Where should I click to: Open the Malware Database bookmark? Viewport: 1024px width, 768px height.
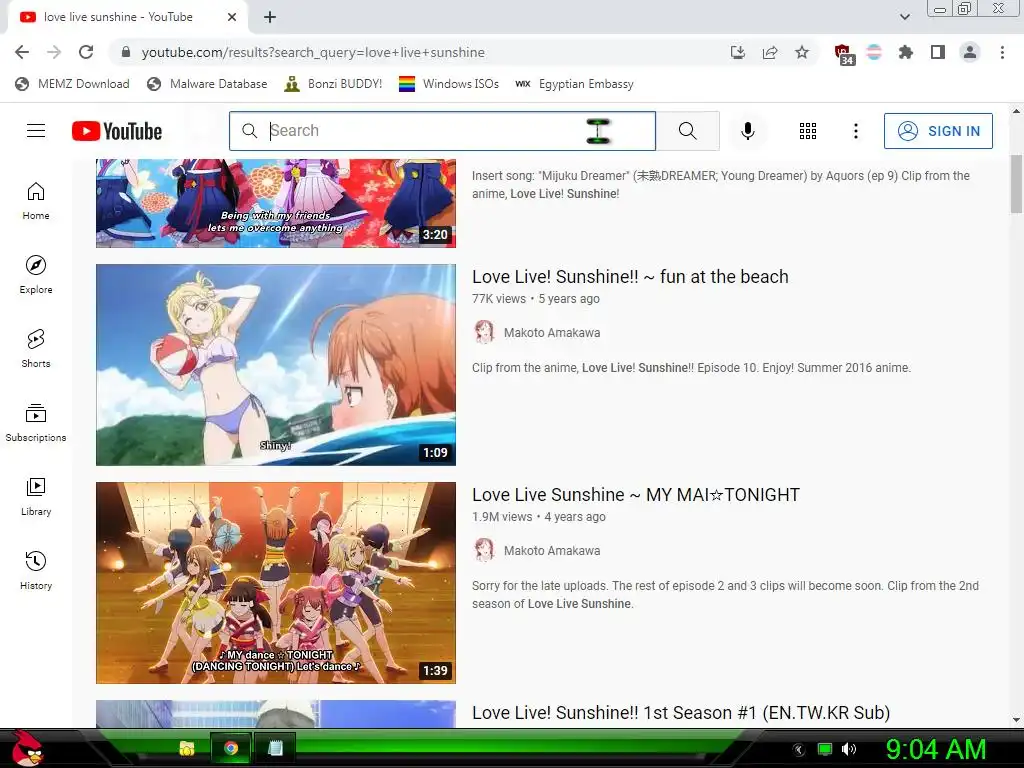(207, 84)
